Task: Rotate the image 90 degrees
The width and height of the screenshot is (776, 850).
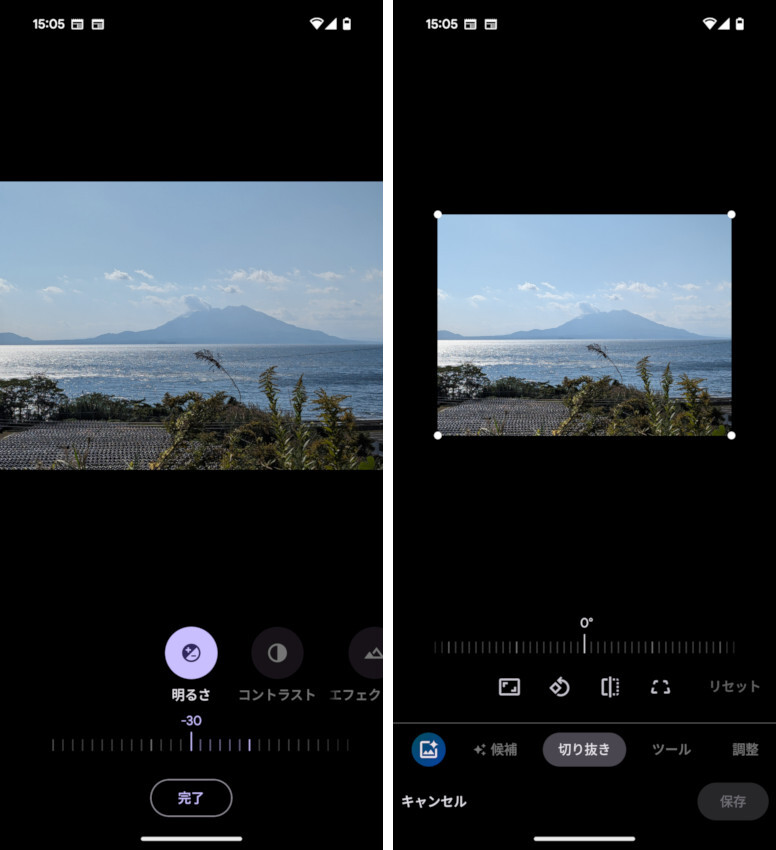Action: click(560, 687)
